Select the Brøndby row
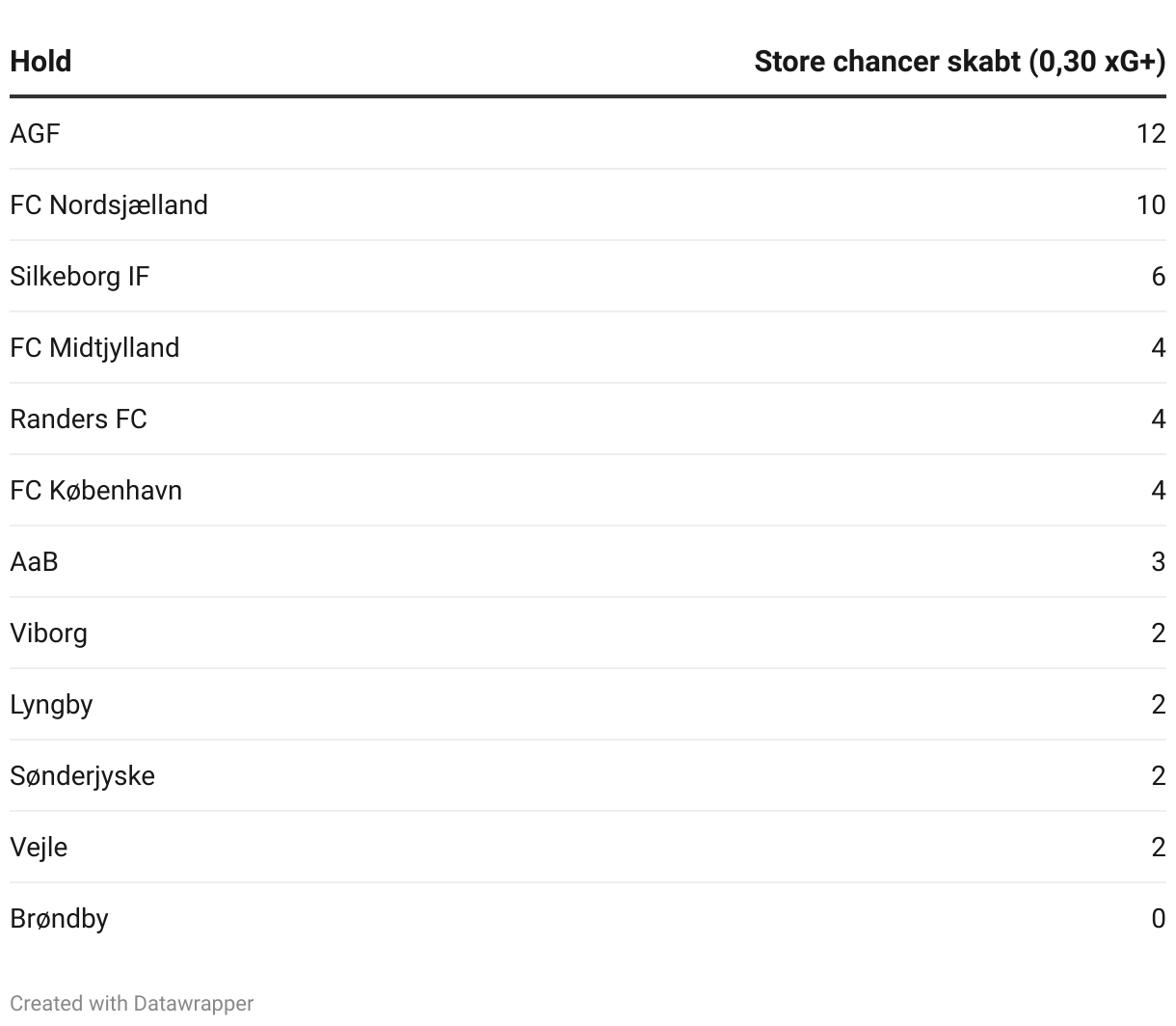This screenshot has width=1176, height=1026. click(588, 919)
